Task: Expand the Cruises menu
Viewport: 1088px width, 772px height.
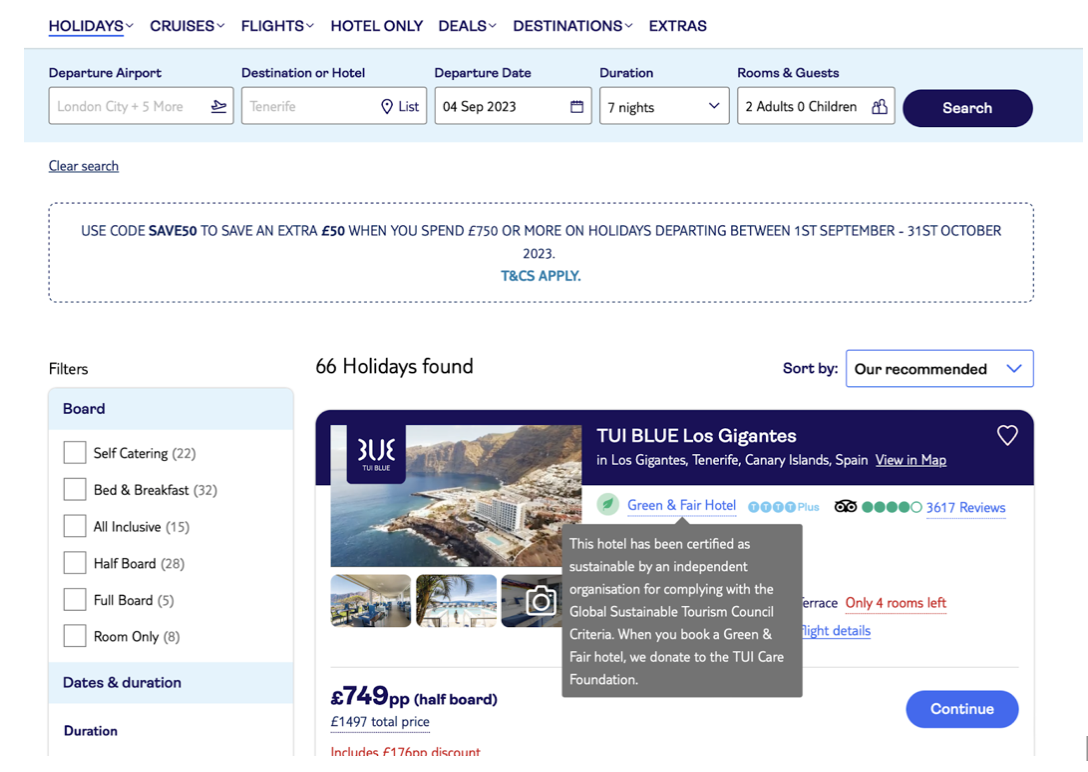Action: [187, 26]
